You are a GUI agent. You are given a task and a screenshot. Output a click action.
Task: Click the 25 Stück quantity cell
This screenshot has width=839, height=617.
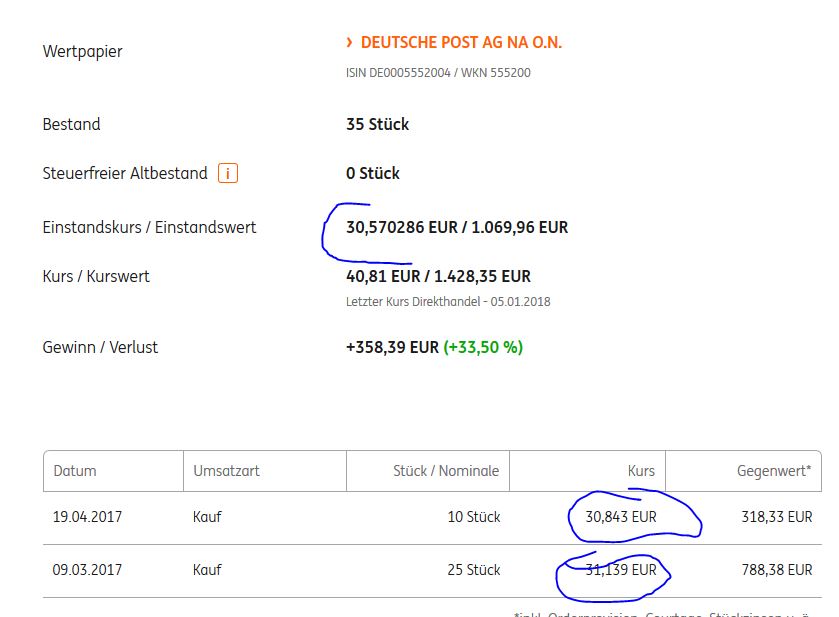coord(474,570)
